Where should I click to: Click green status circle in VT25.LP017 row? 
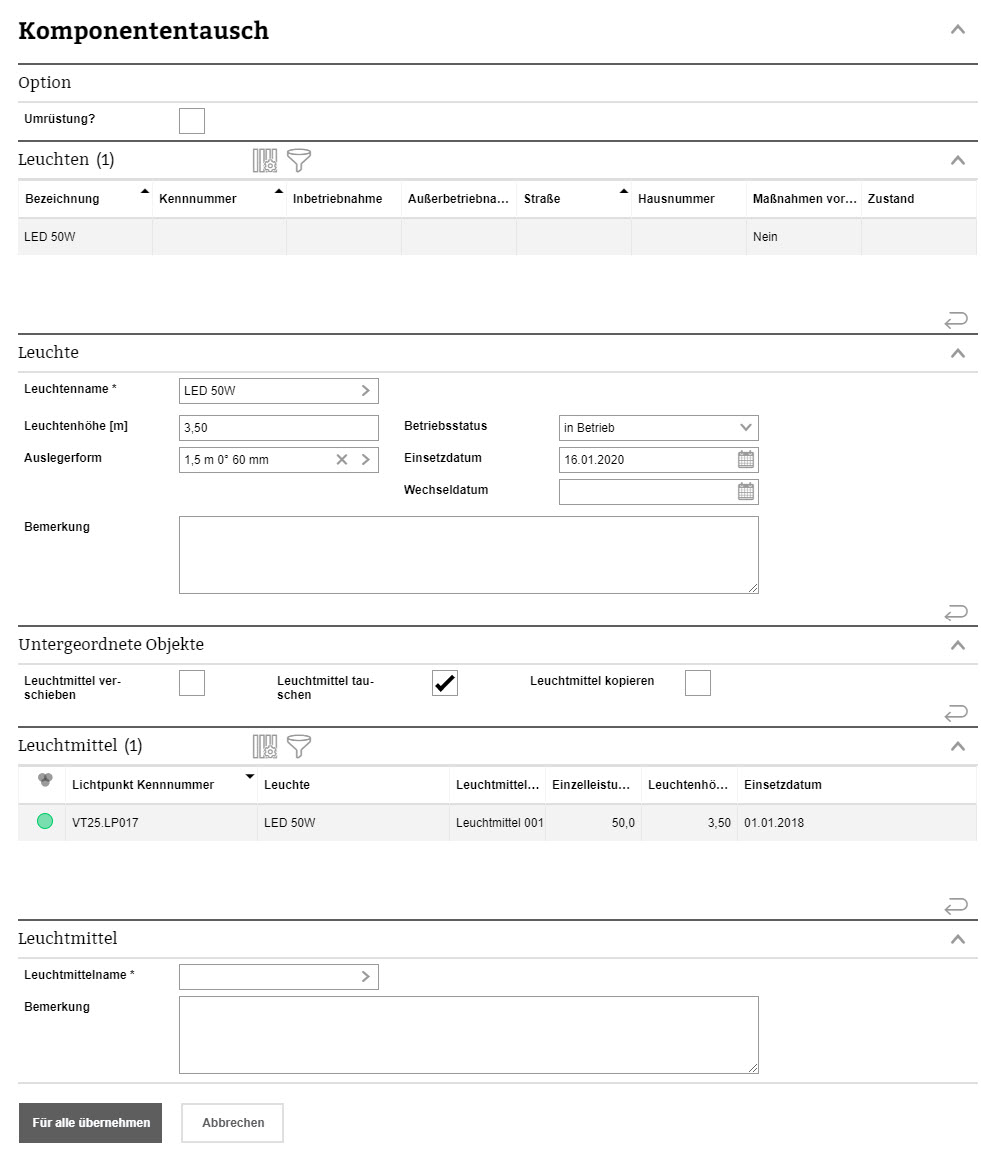click(x=45, y=822)
